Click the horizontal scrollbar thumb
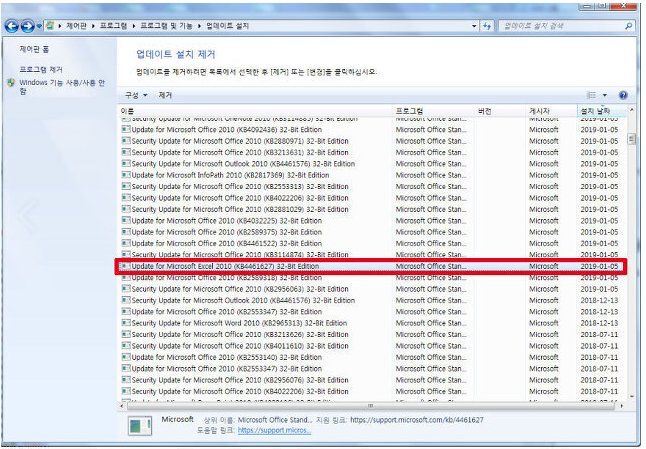Viewport: 646px width, 449px height. pos(370,406)
